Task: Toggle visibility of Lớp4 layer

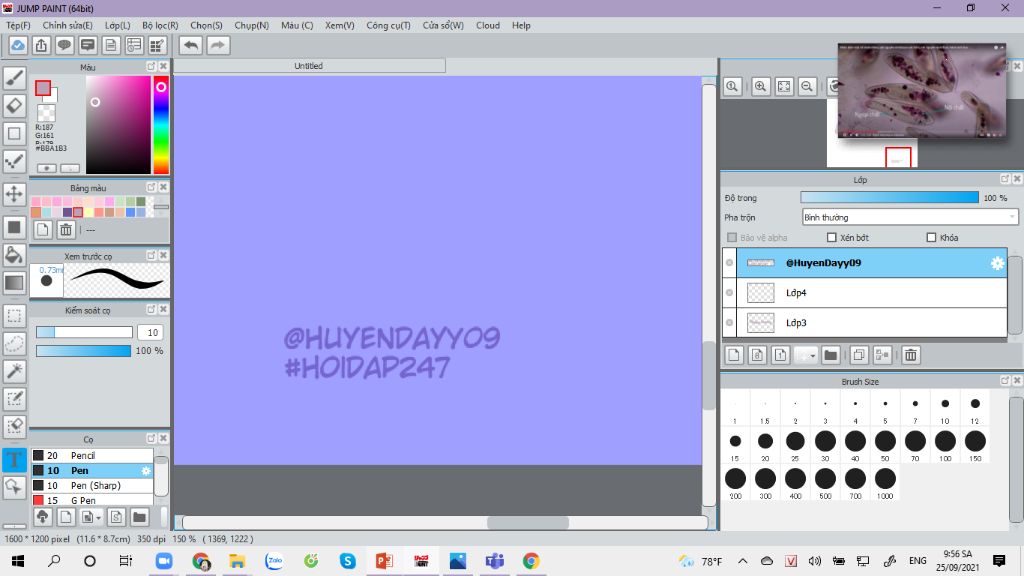Action: [x=729, y=293]
